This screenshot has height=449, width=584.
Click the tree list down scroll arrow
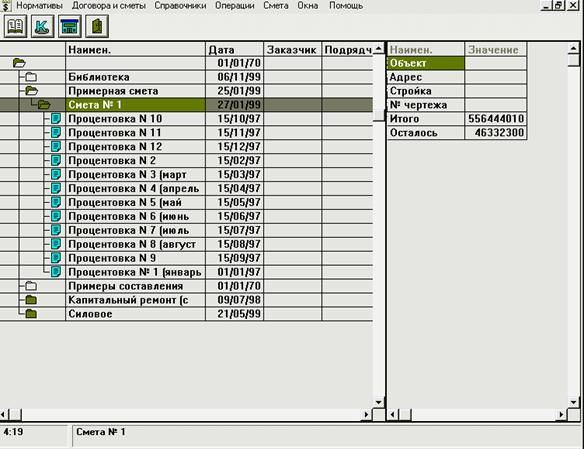click(379, 402)
